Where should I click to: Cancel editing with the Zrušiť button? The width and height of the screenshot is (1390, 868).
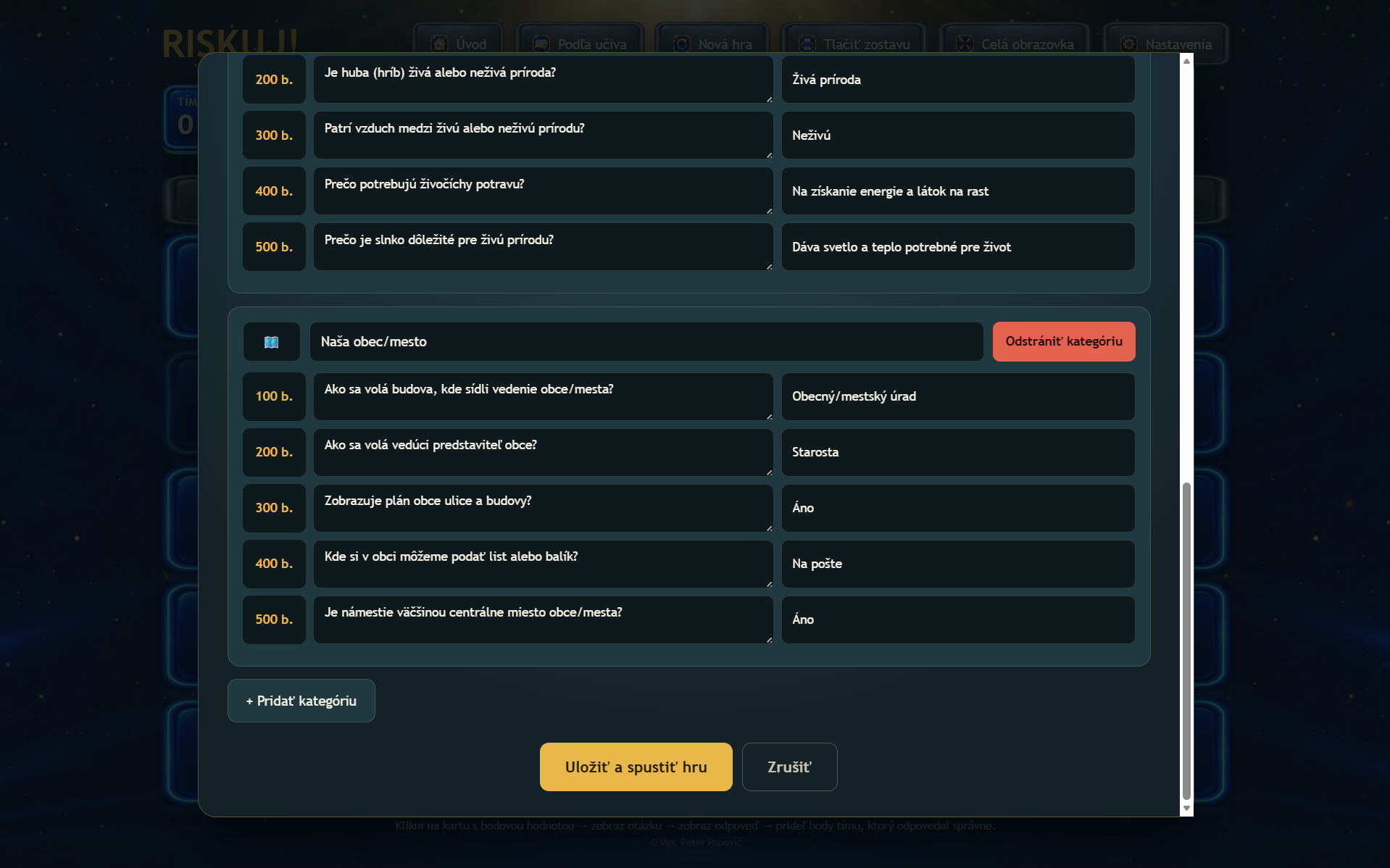pyautogui.click(x=790, y=767)
